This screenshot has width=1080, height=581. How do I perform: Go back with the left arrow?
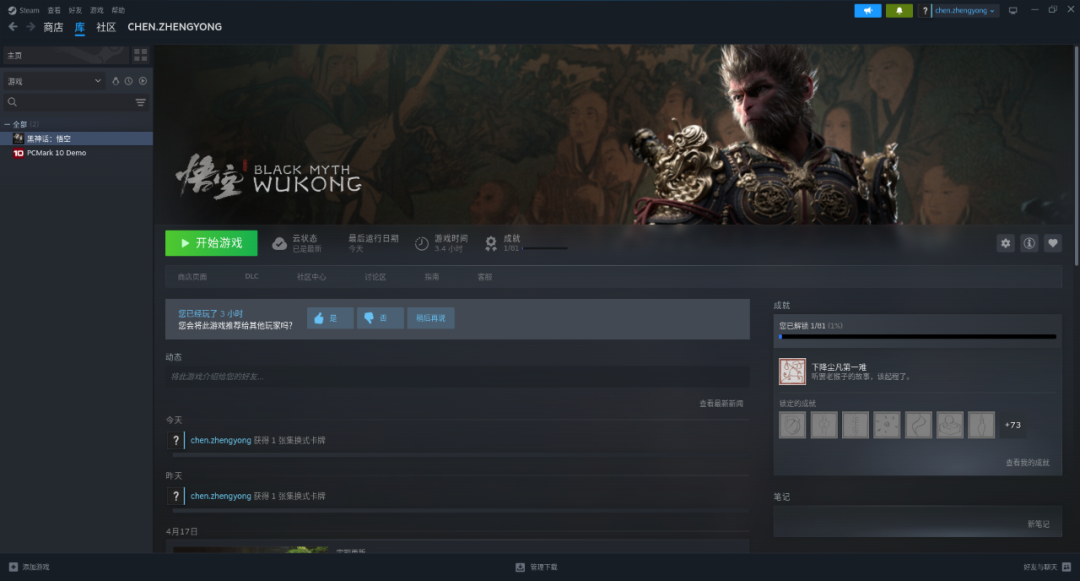click(x=13, y=27)
